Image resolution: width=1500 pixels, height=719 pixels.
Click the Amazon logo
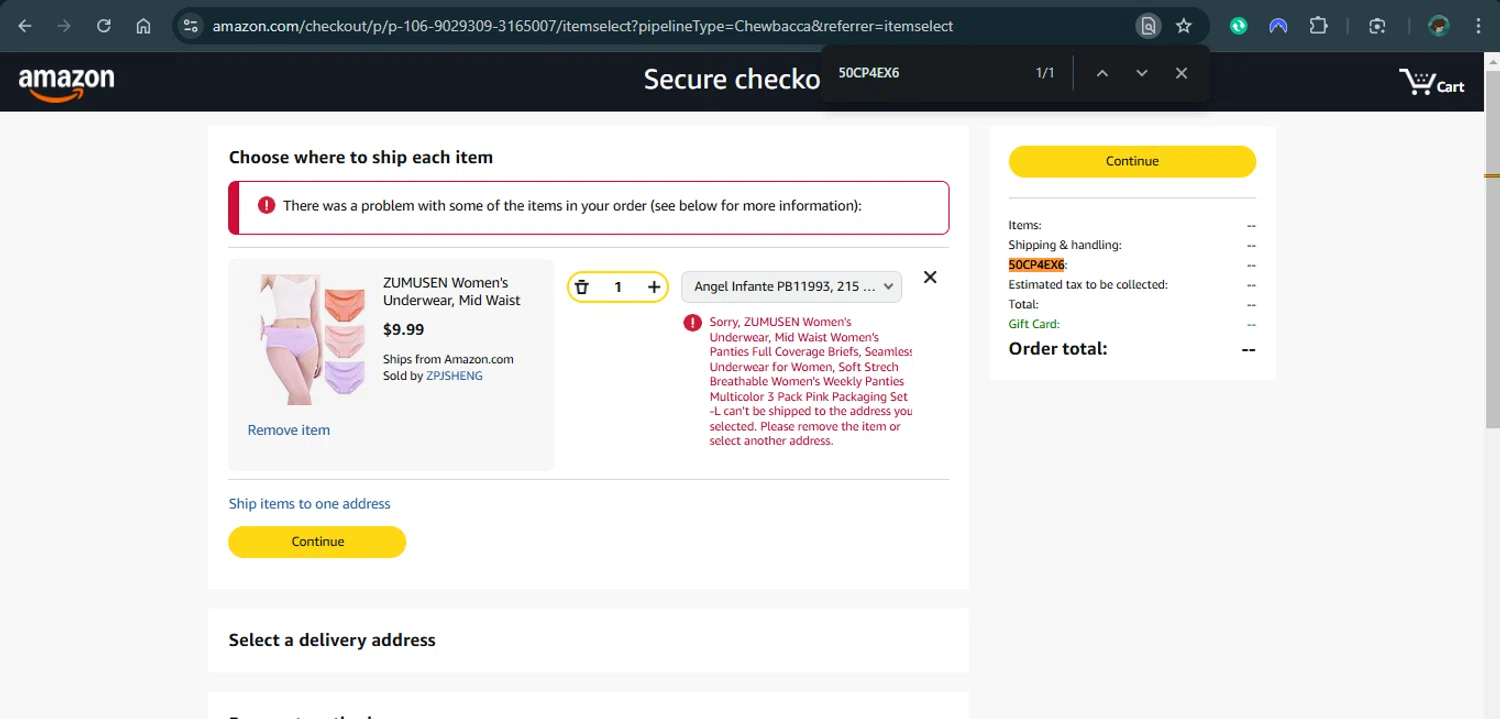(66, 83)
